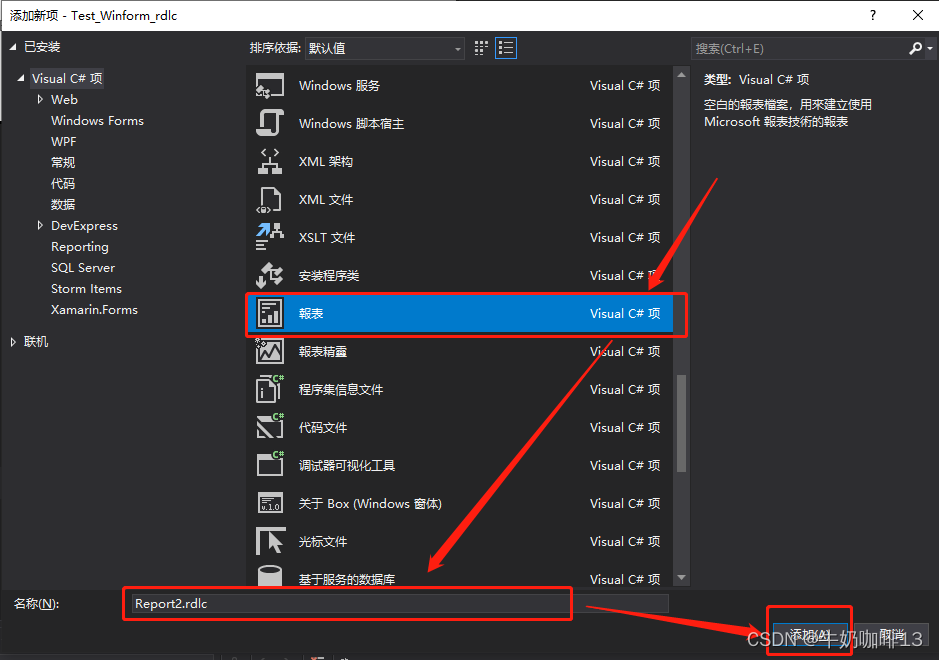Select the Windows 服务 template icon
Screen dimensions: 939x660
point(269,86)
